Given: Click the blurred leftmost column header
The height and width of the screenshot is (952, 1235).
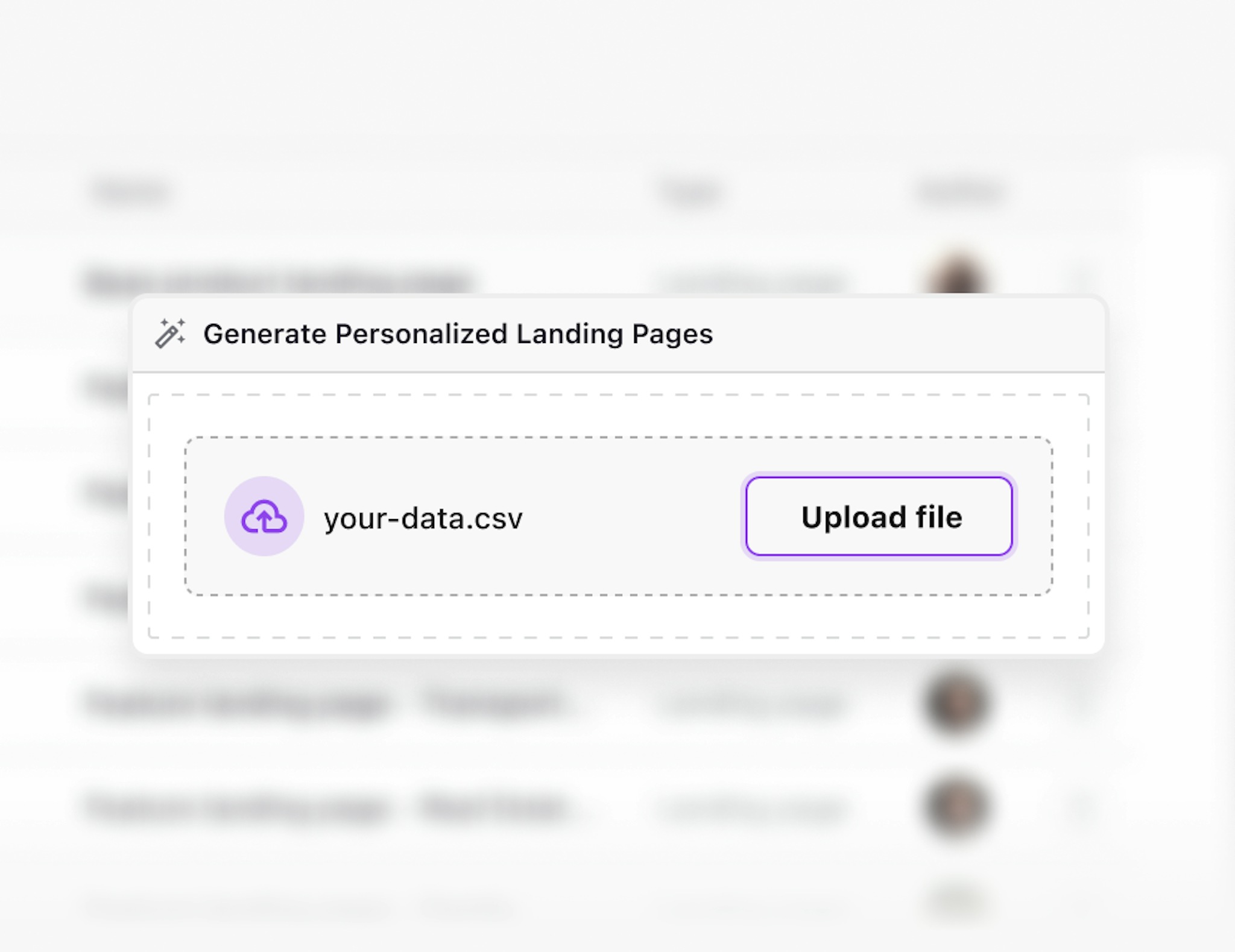Looking at the screenshot, I should (130, 192).
